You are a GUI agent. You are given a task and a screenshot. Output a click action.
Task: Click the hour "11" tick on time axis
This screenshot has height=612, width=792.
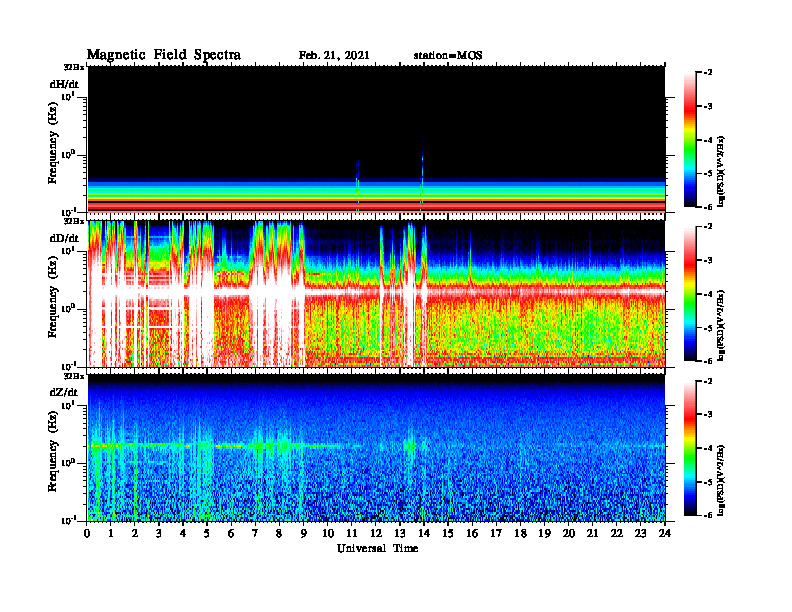click(x=352, y=534)
